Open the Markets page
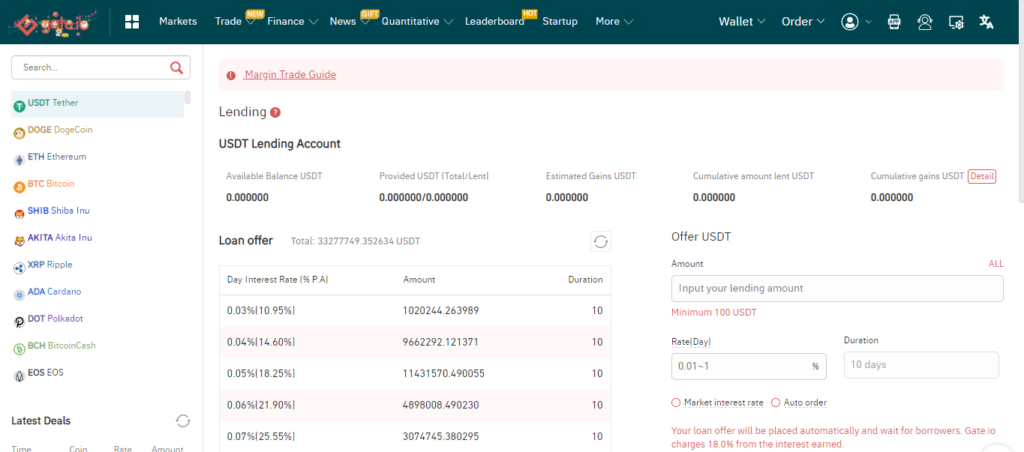Image resolution: width=1024 pixels, height=452 pixels. click(x=178, y=22)
